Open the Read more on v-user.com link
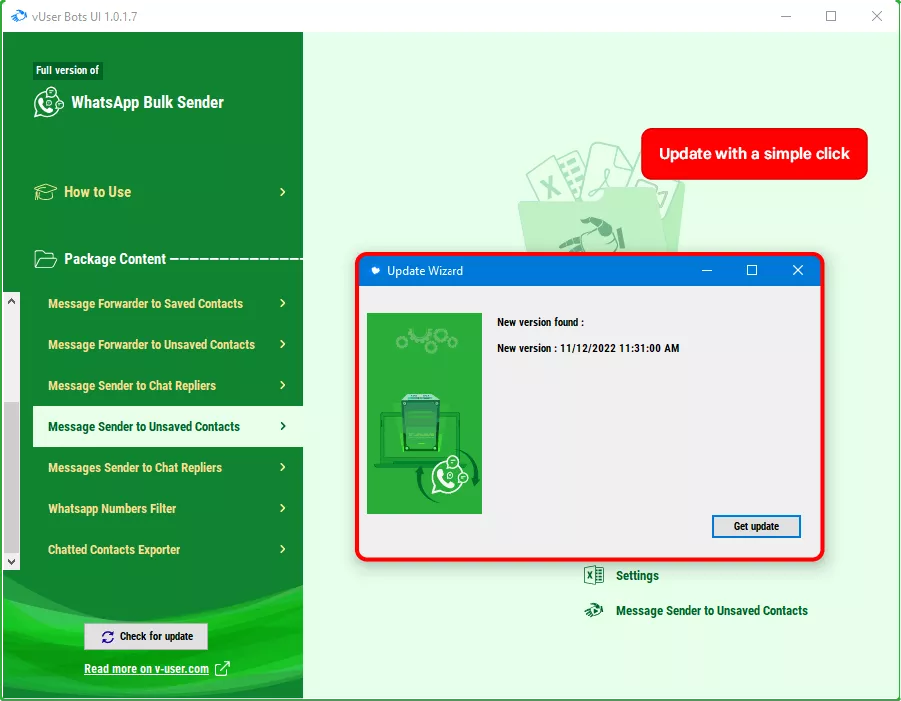 147,669
